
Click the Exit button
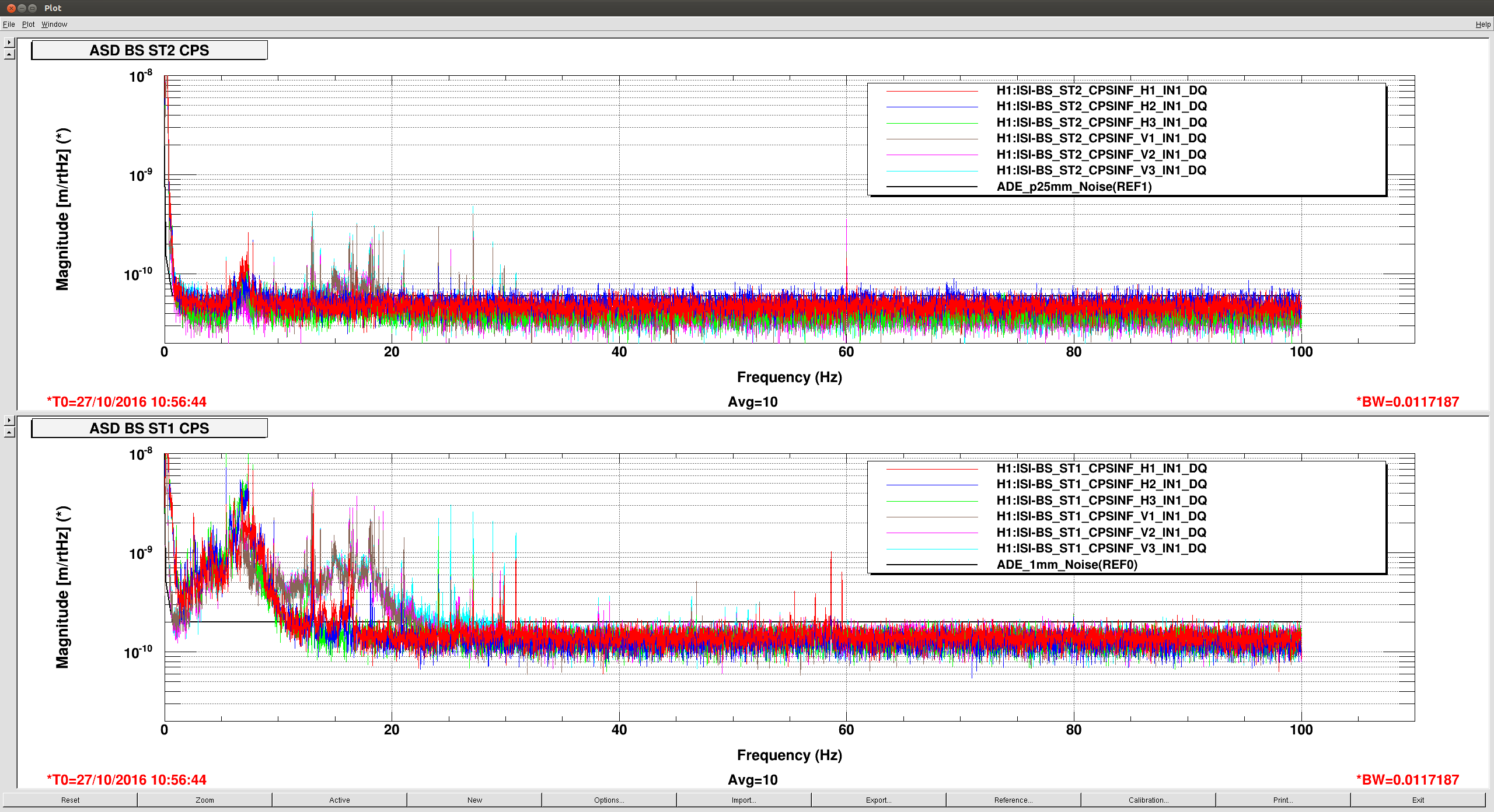[x=1418, y=800]
